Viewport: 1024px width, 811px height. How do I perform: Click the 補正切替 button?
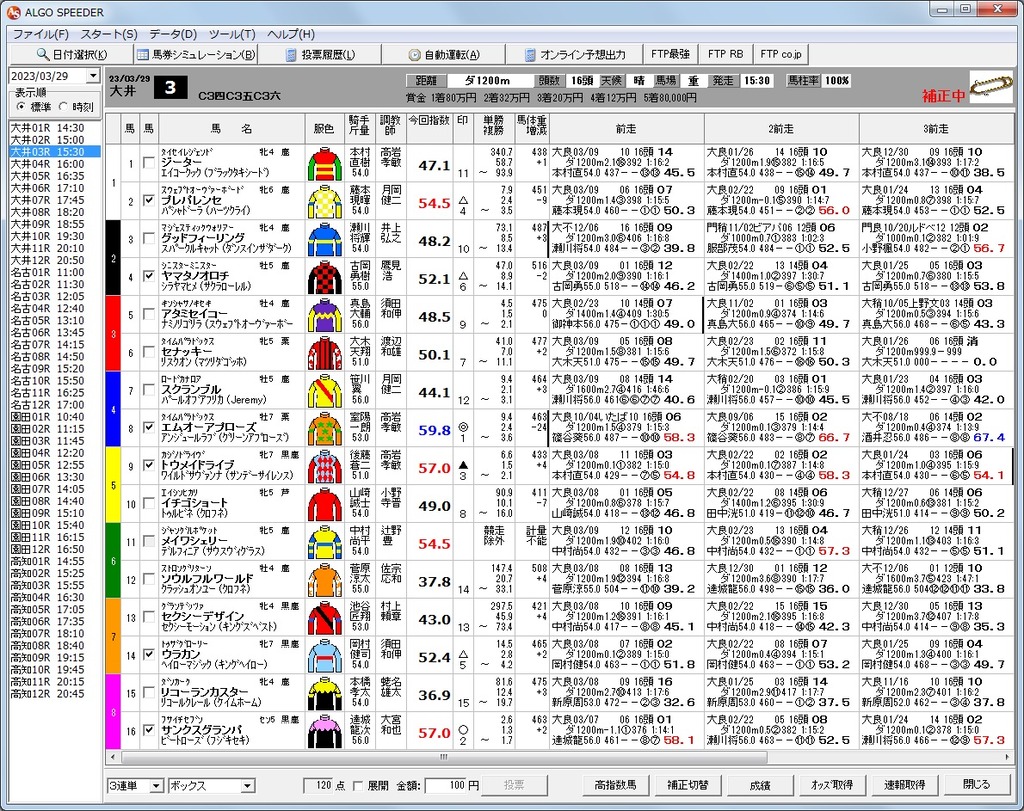point(687,785)
